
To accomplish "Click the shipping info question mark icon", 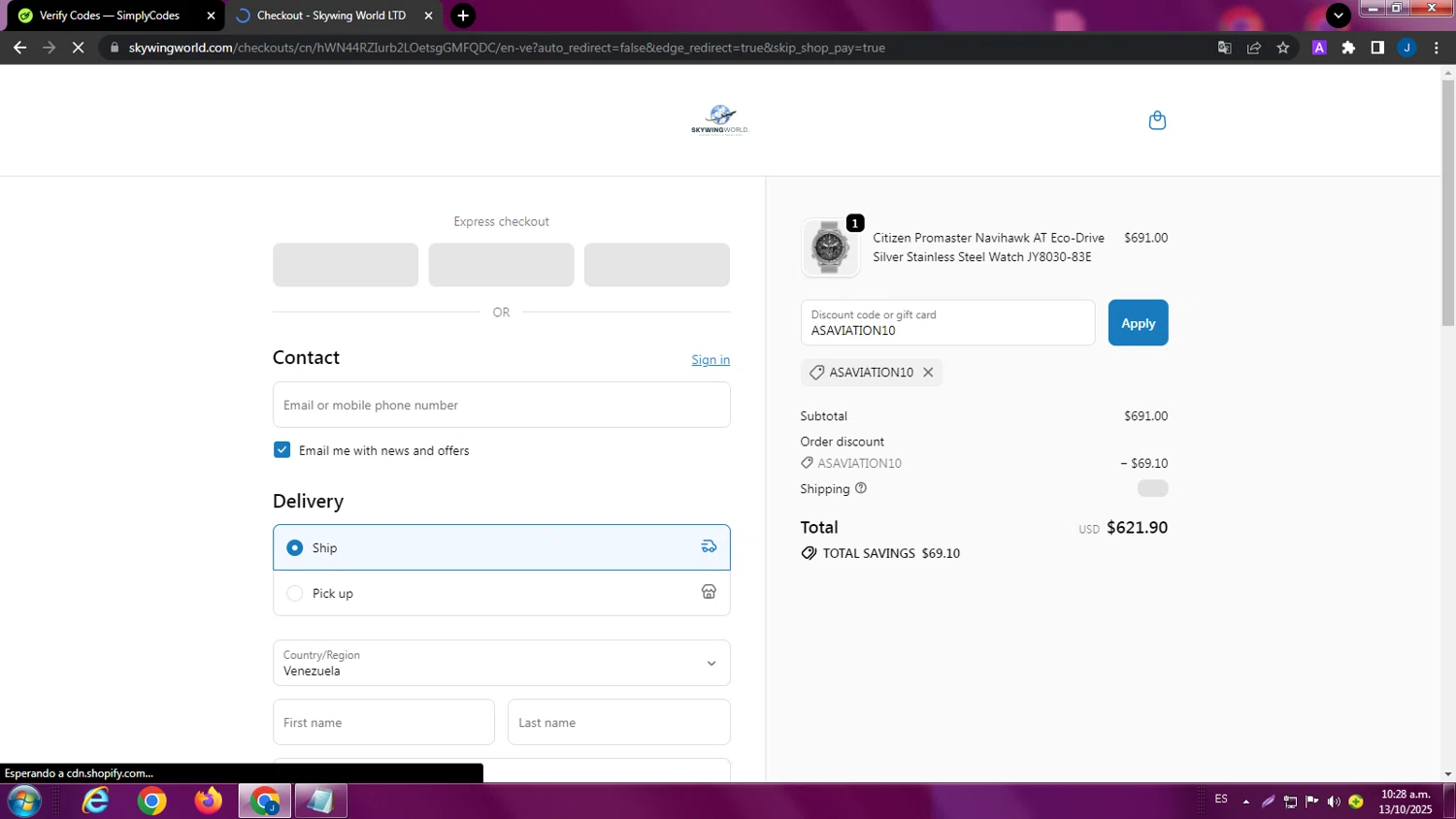I will [x=861, y=488].
